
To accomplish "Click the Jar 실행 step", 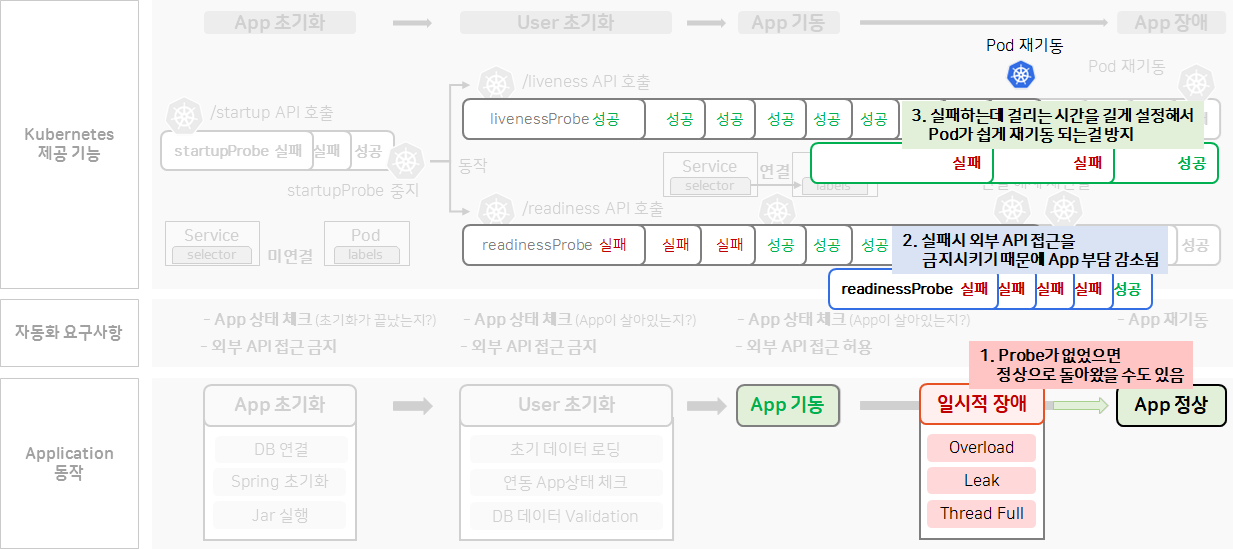I will tap(280, 516).
